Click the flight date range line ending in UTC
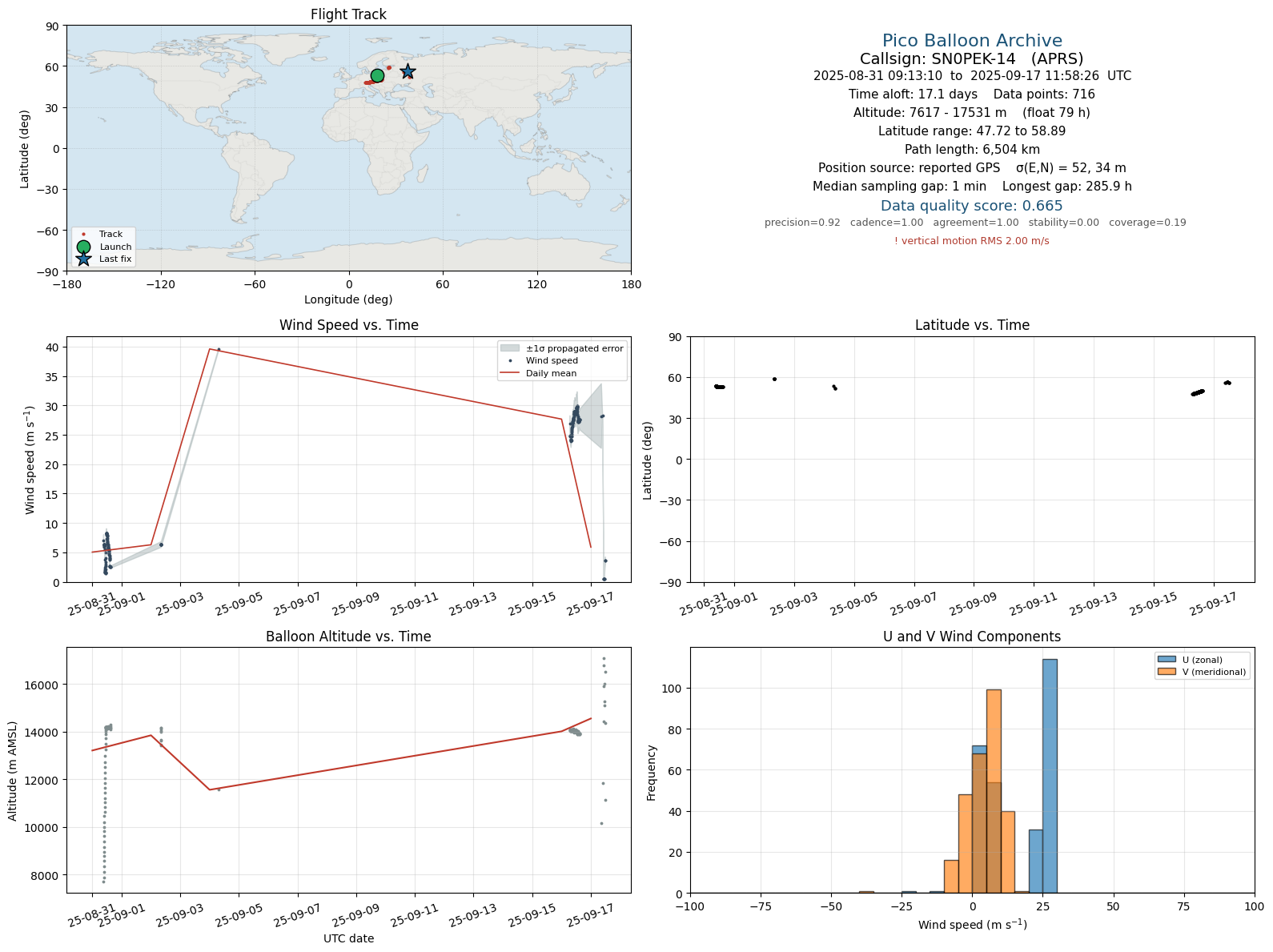 point(972,76)
